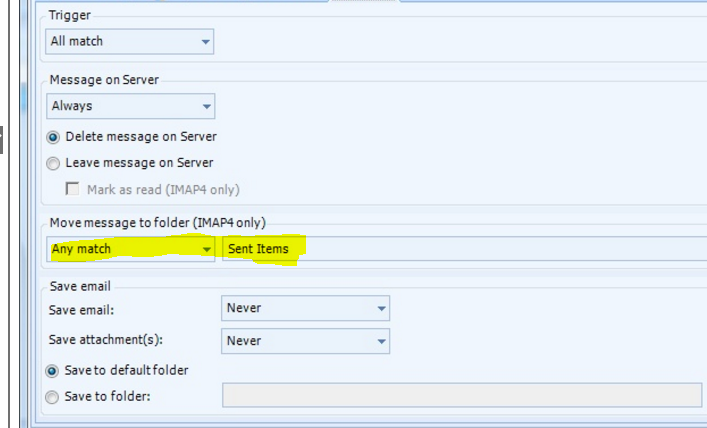Click the arrow on Trigger combo box
The height and width of the screenshot is (428, 707).
click(206, 42)
